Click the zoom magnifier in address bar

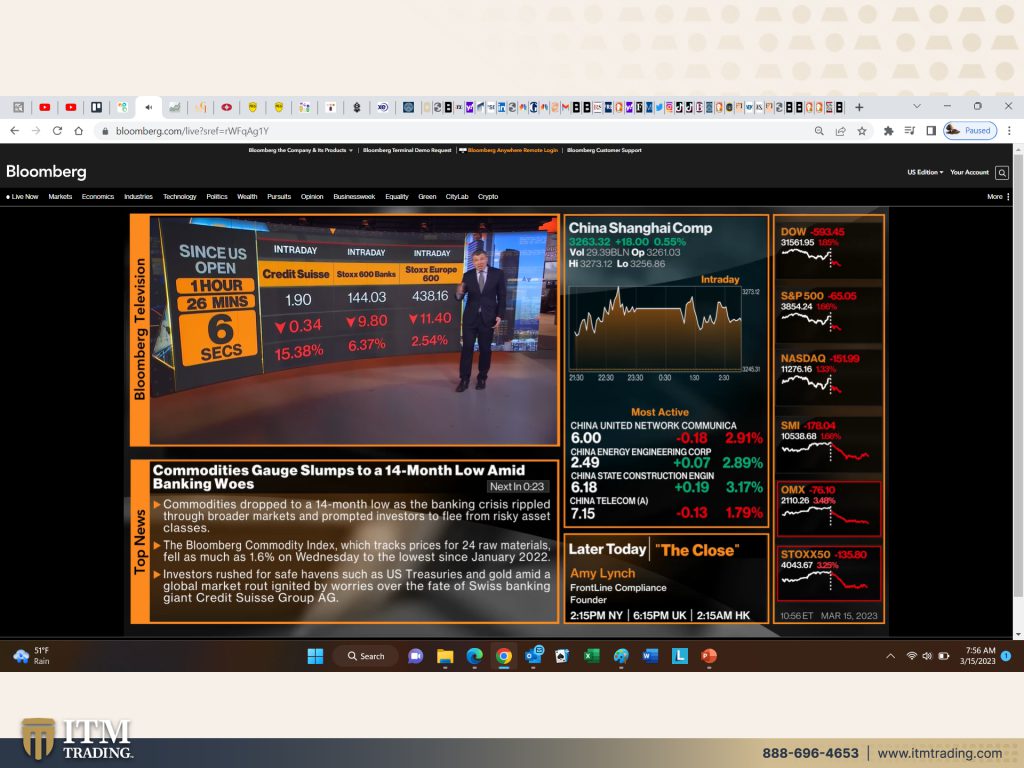point(819,131)
